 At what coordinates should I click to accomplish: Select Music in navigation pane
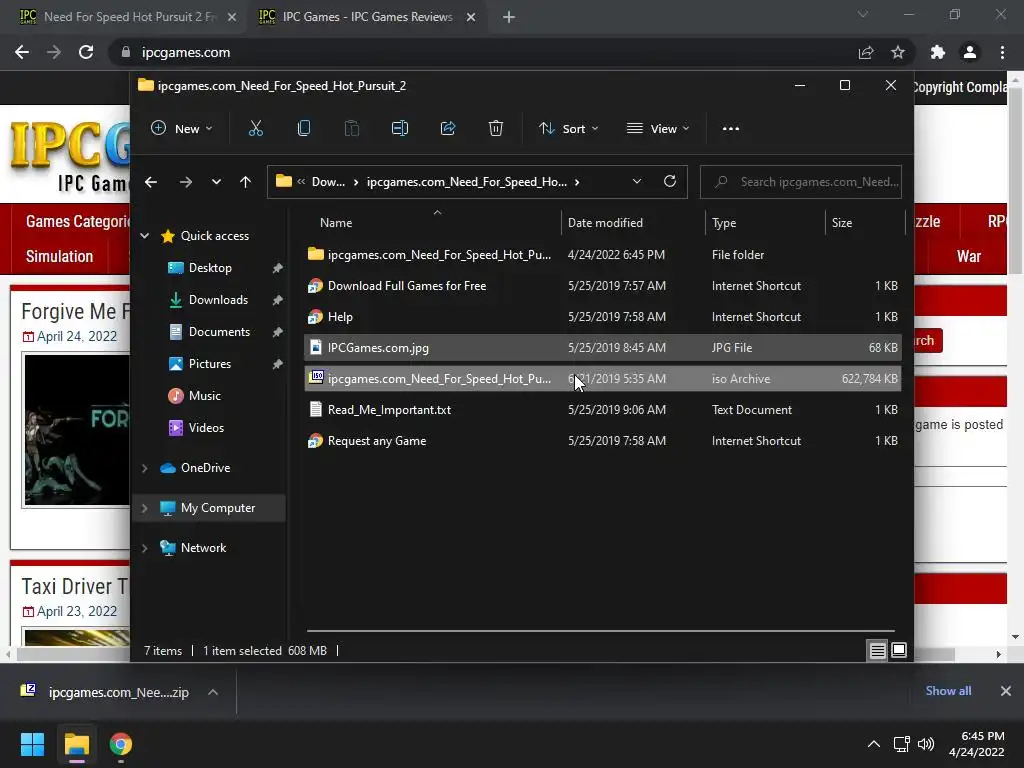coord(204,396)
